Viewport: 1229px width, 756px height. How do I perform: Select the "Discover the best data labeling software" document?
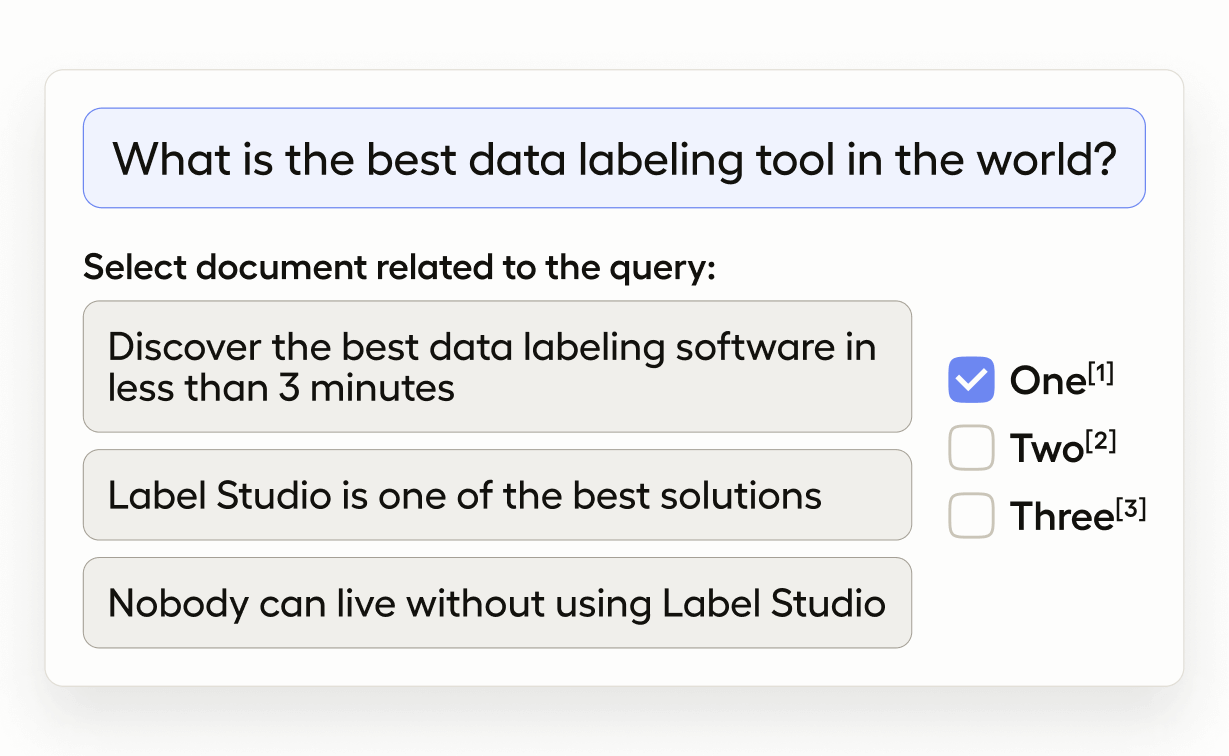[497, 367]
